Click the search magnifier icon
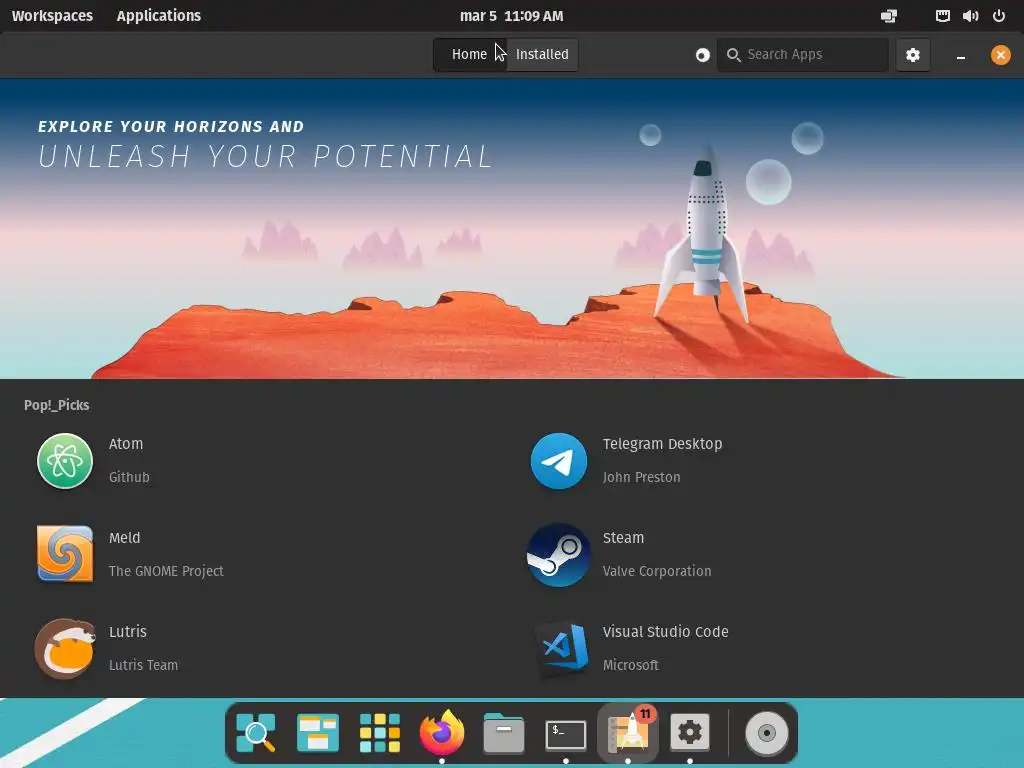The height and width of the screenshot is (768, 1024). [733, 55]
